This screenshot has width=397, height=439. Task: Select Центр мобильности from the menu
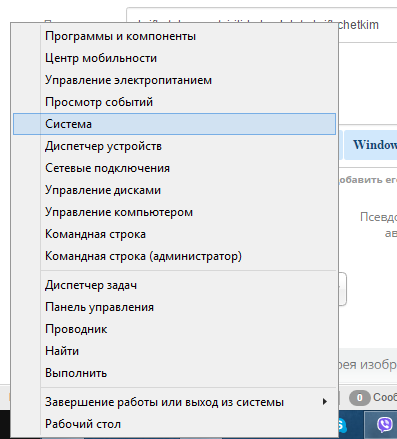tap(174, 58)
